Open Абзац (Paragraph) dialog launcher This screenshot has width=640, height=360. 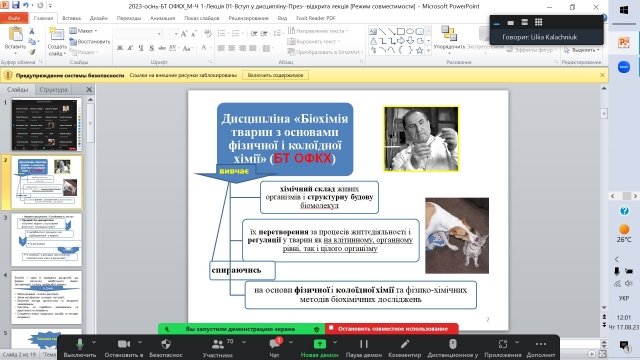point(362,62)
